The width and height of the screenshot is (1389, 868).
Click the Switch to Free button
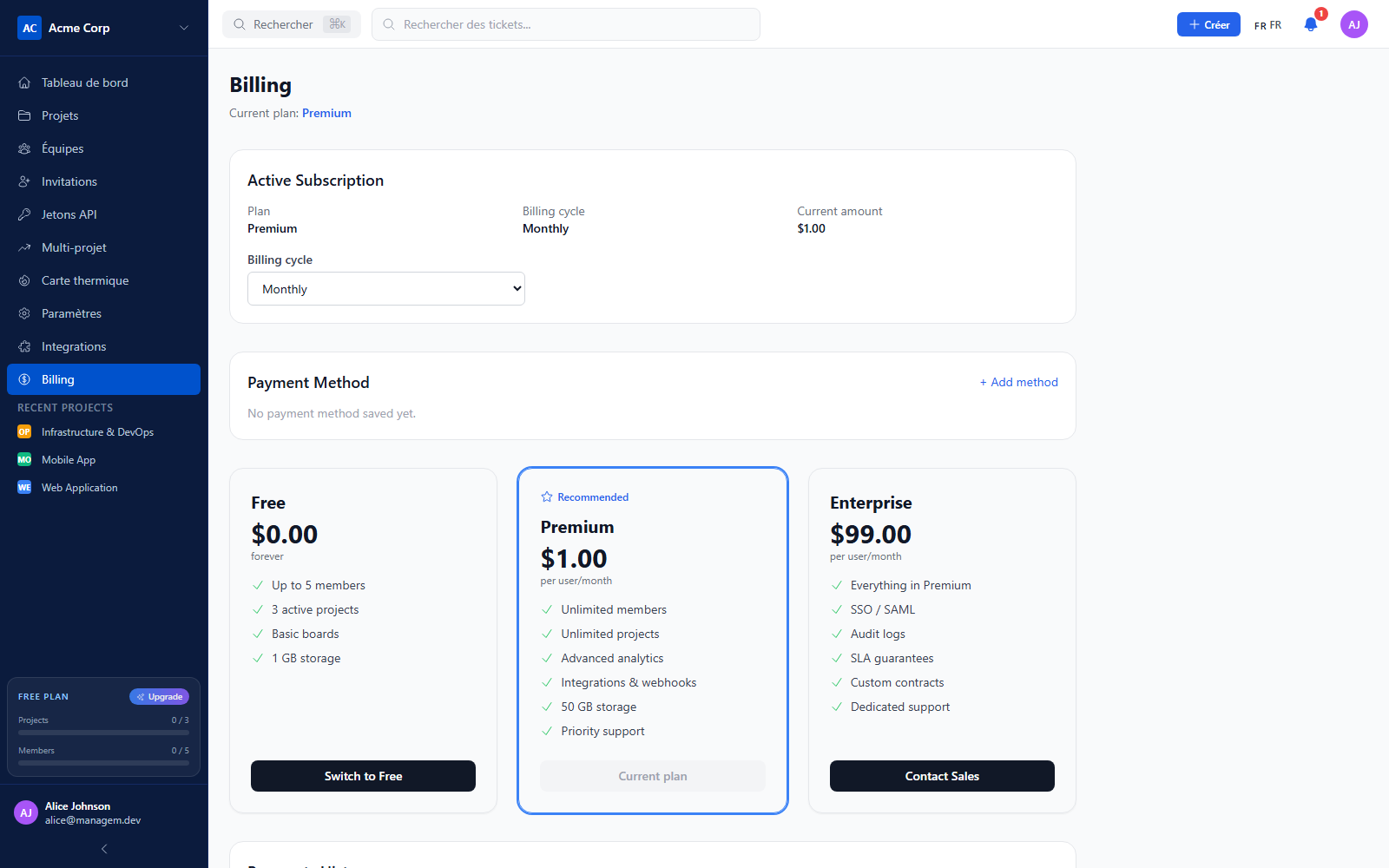point(363,776)
